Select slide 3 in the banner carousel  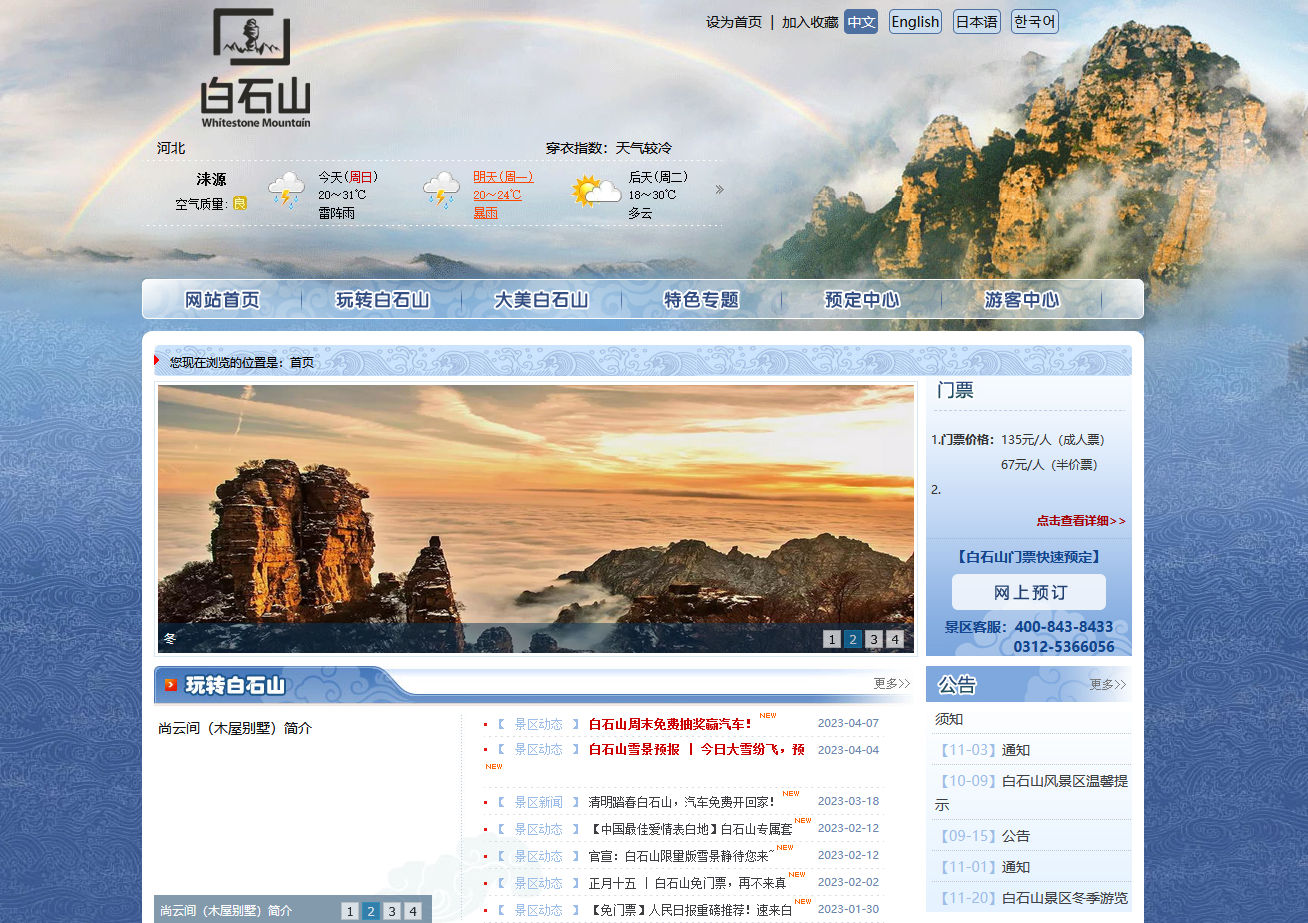(x=873, y=638)
